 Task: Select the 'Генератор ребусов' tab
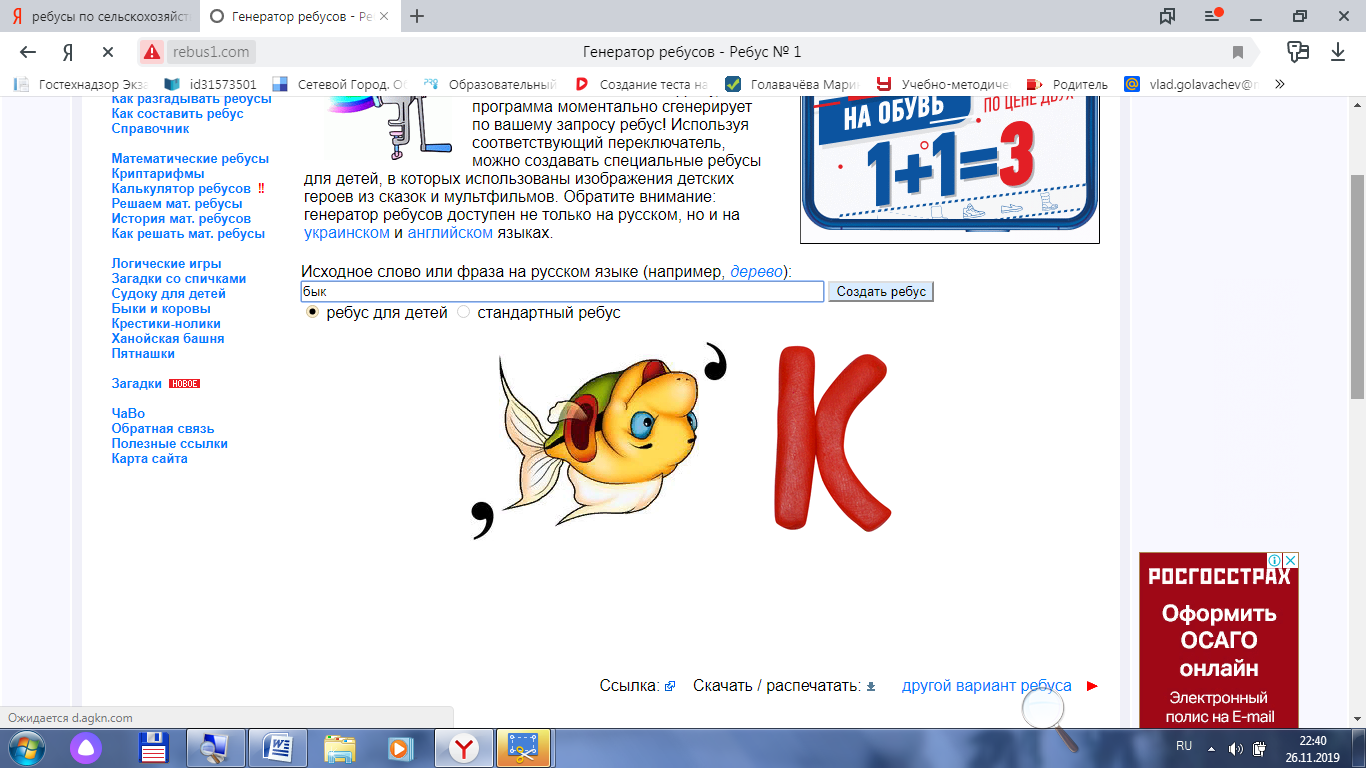click(x=300, y=16)
